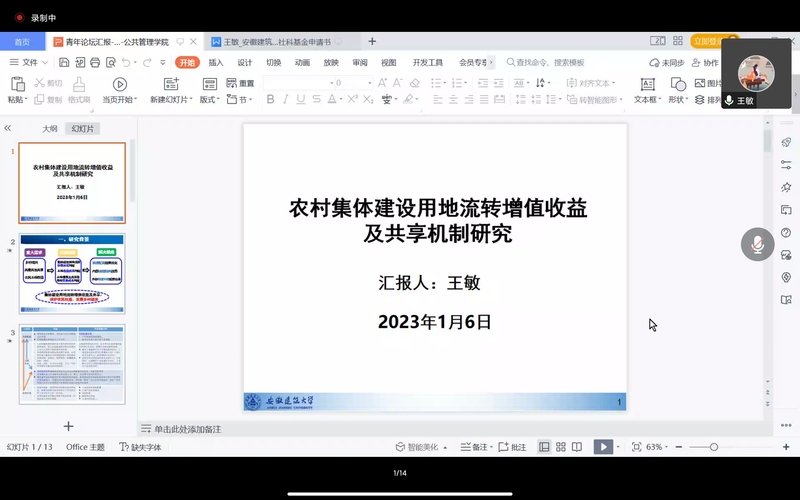The height and width of the screenshot is (500, 800).
Task: Click the zoom slider in status bar
Action: pyautogui.click(x=714, y=447)
